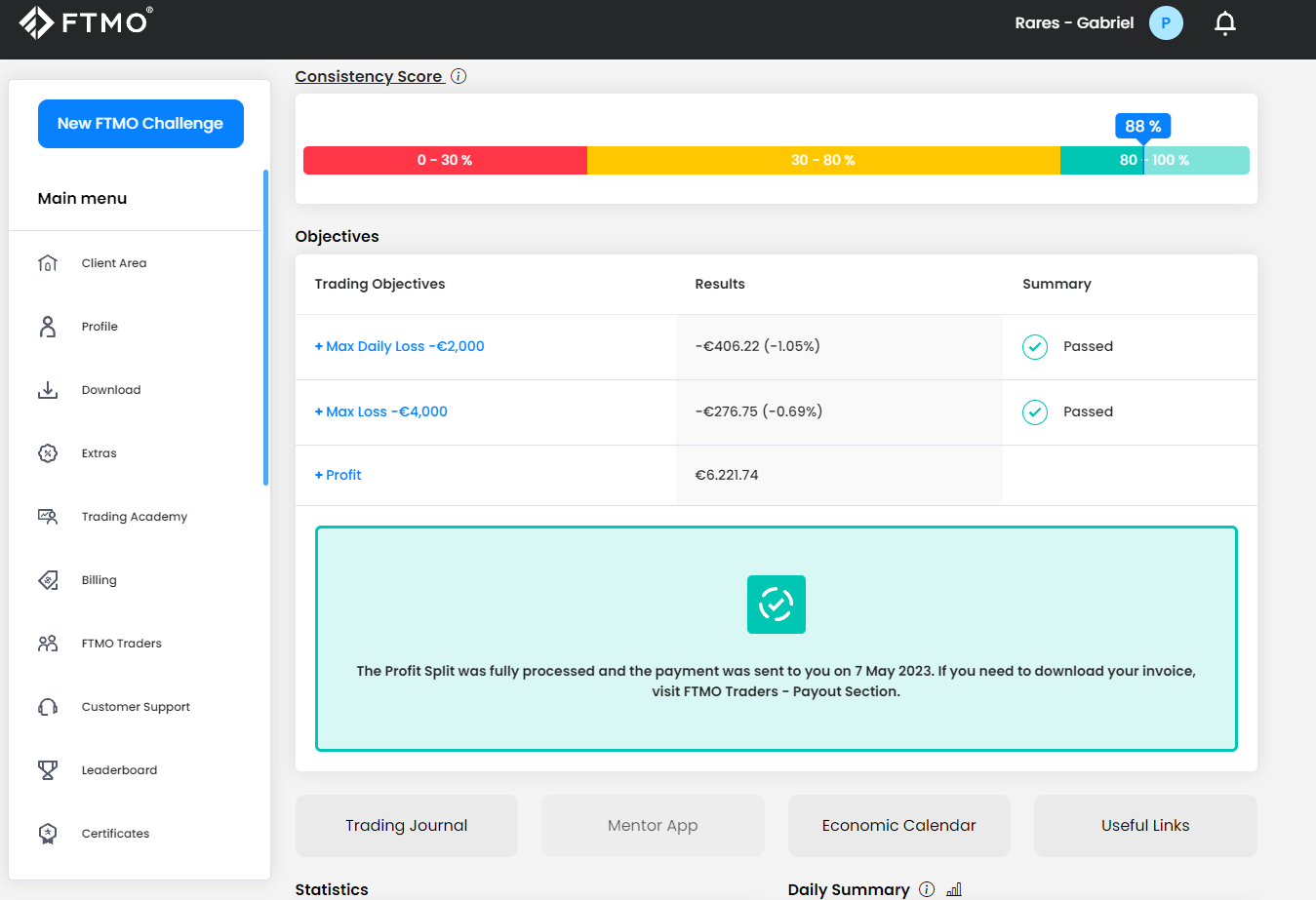Screen dimensions: 1316x900
Task: Click the Consistency Score heading link
Action: coord(369,76)
